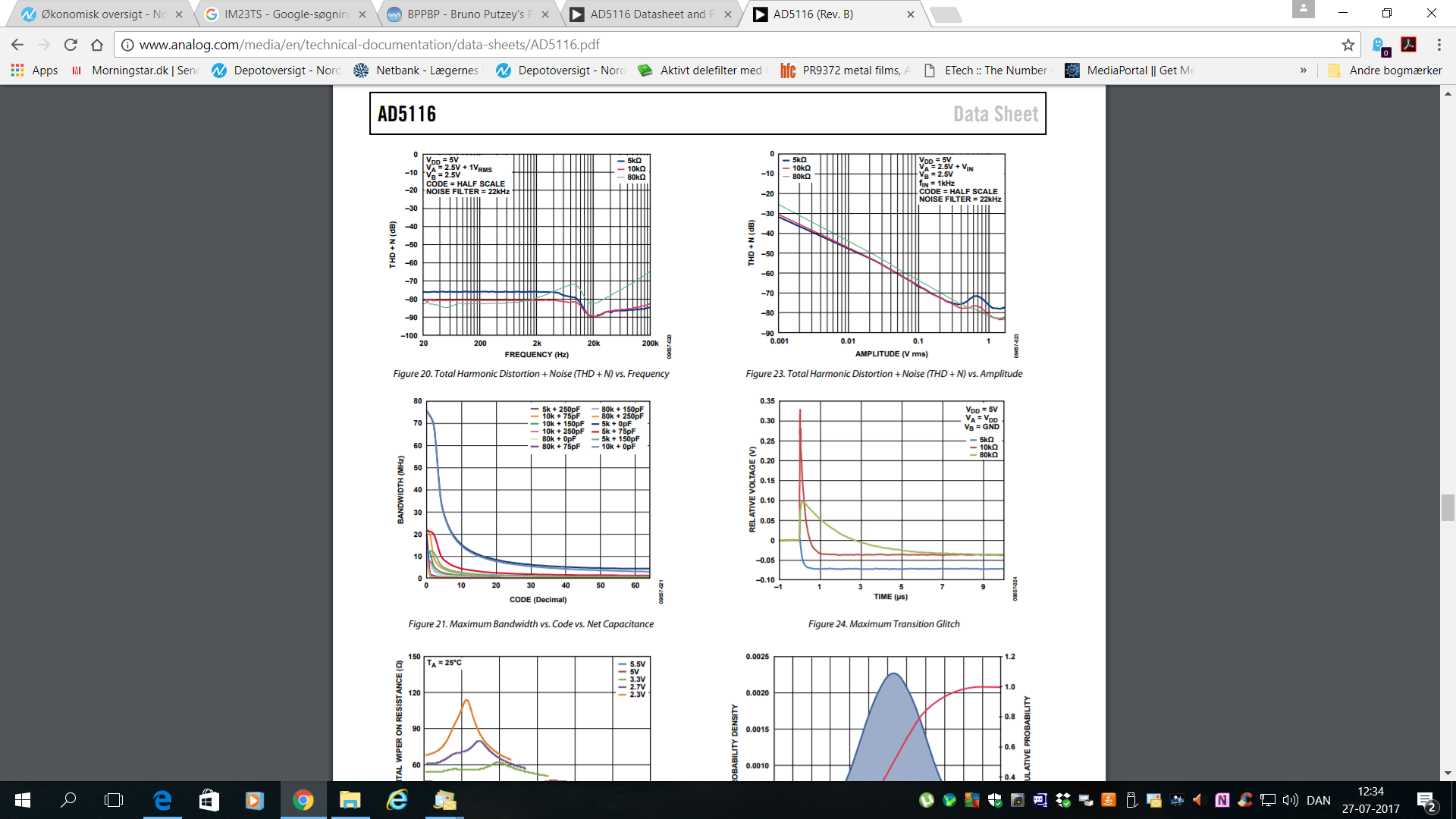1456x819 pixels.
Task: Open the clock and date flyout
Action: point(1370,800)
